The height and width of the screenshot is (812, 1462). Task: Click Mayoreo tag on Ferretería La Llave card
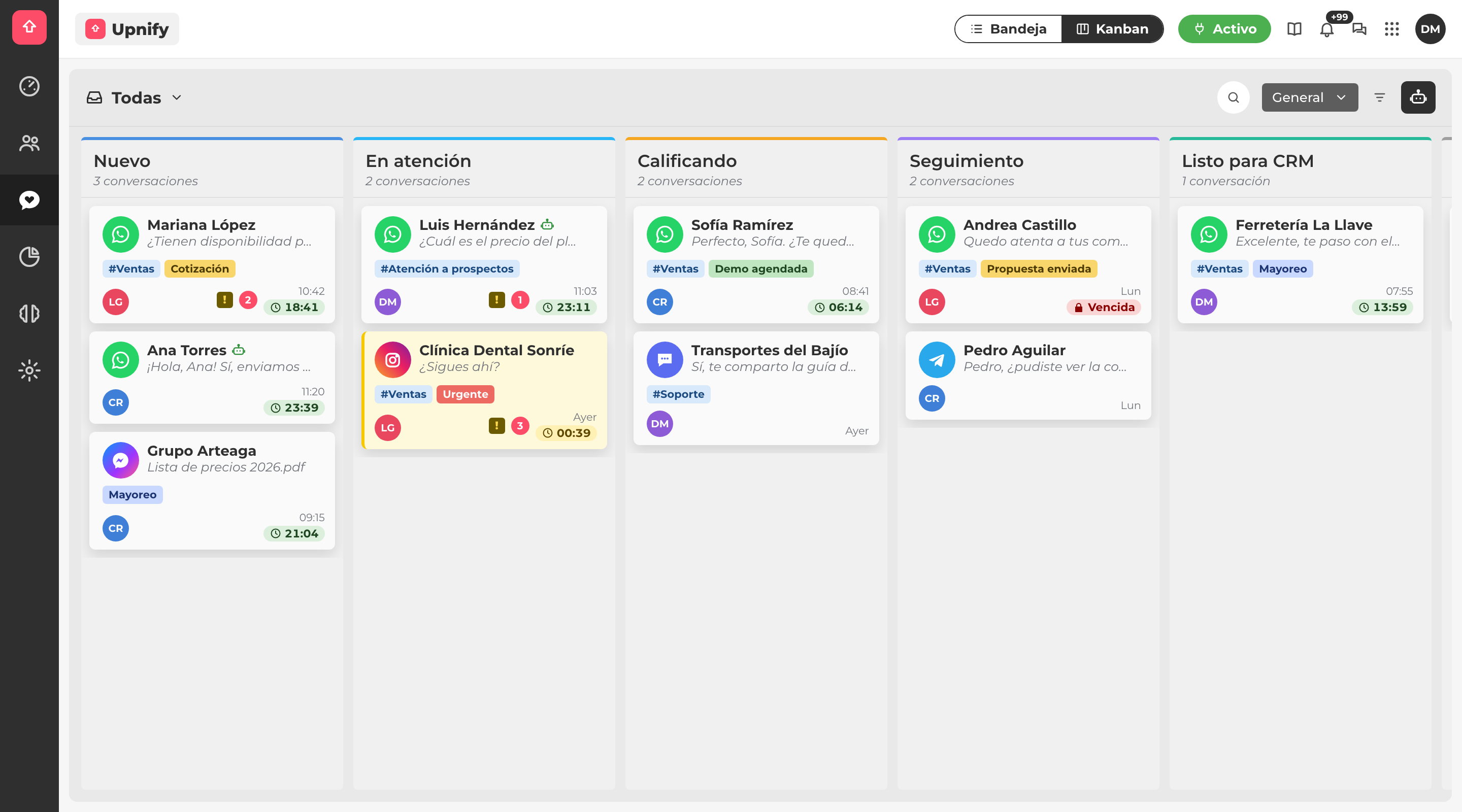click(x=1283, y=268)
